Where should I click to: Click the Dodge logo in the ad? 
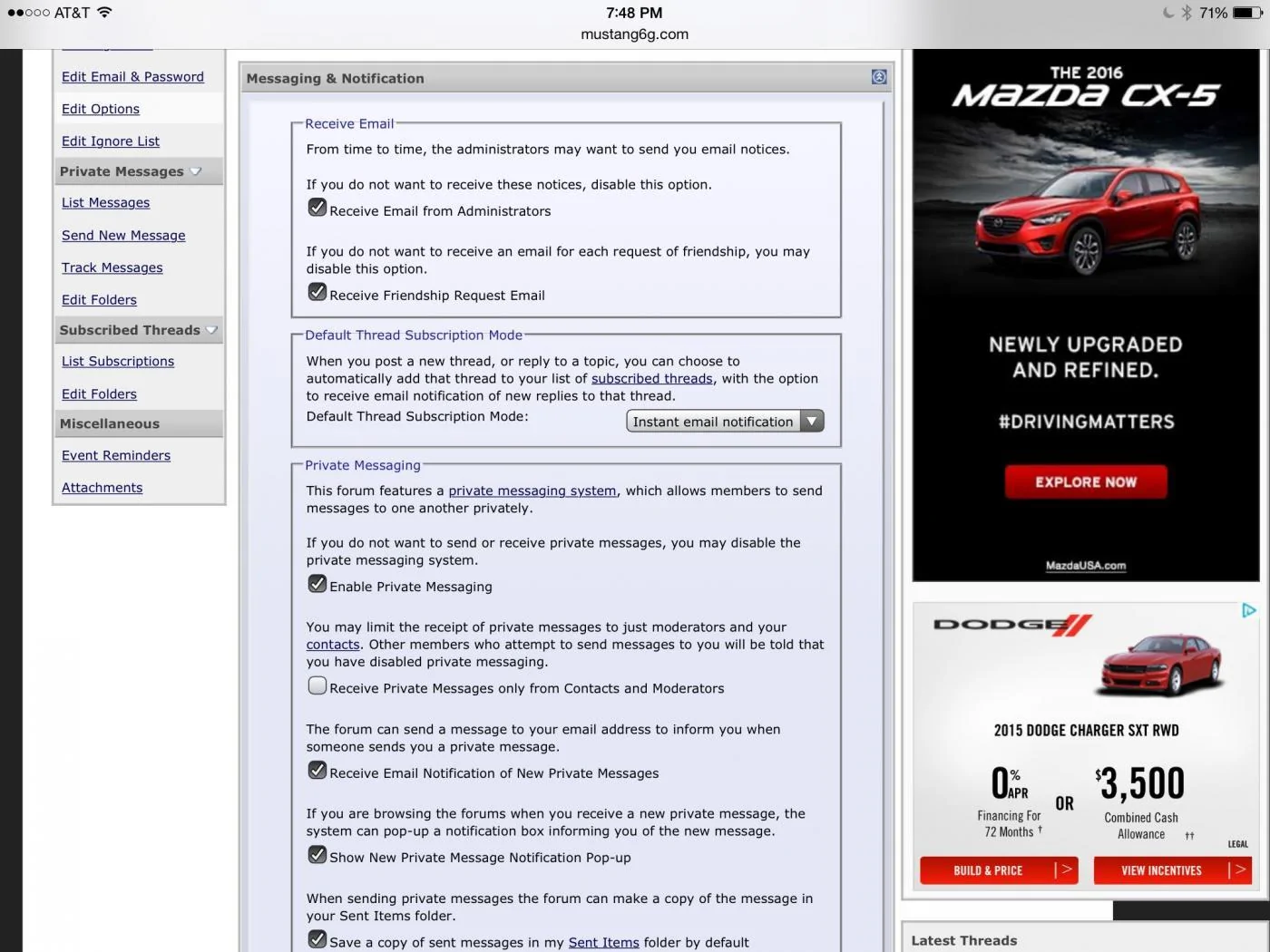click(x=1012, y=624)
